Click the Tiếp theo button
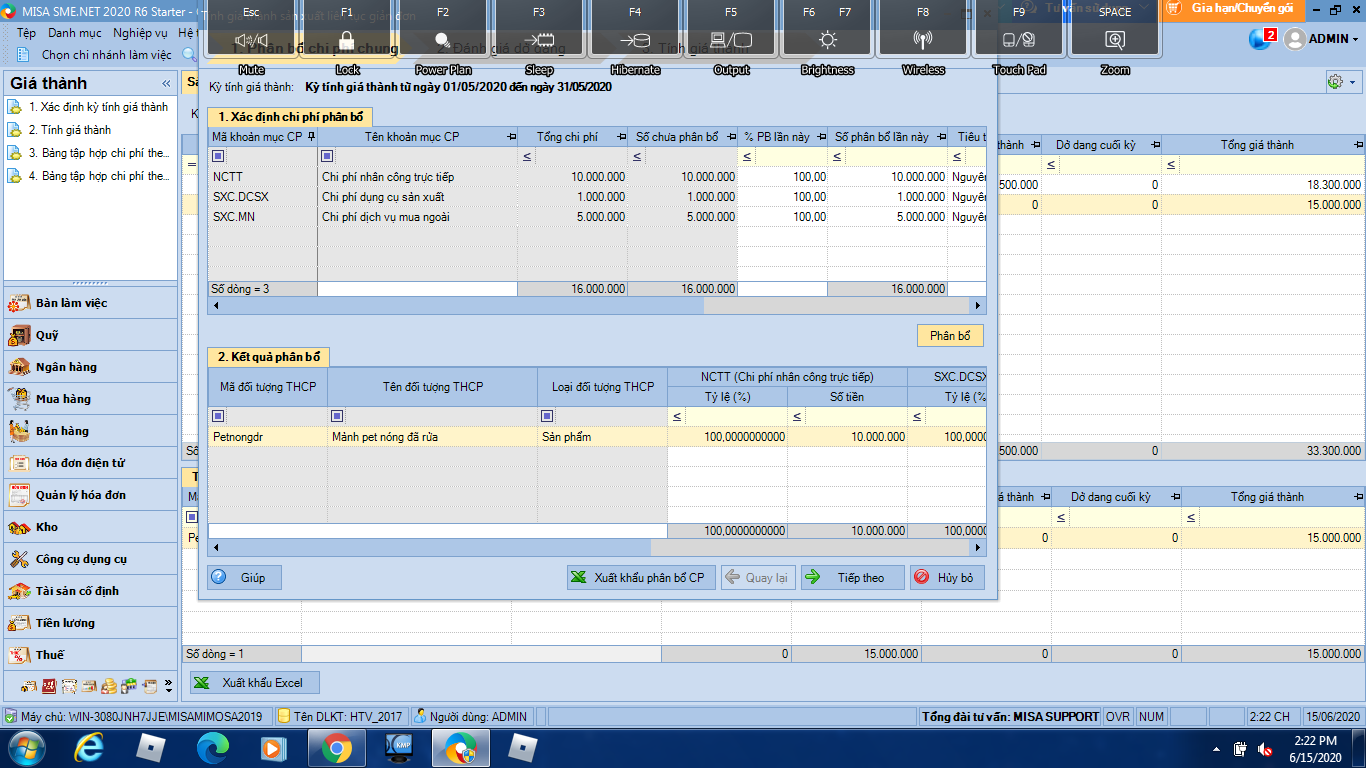The width and height of the screenshot is (1366, 768). [x=852, y=577]
